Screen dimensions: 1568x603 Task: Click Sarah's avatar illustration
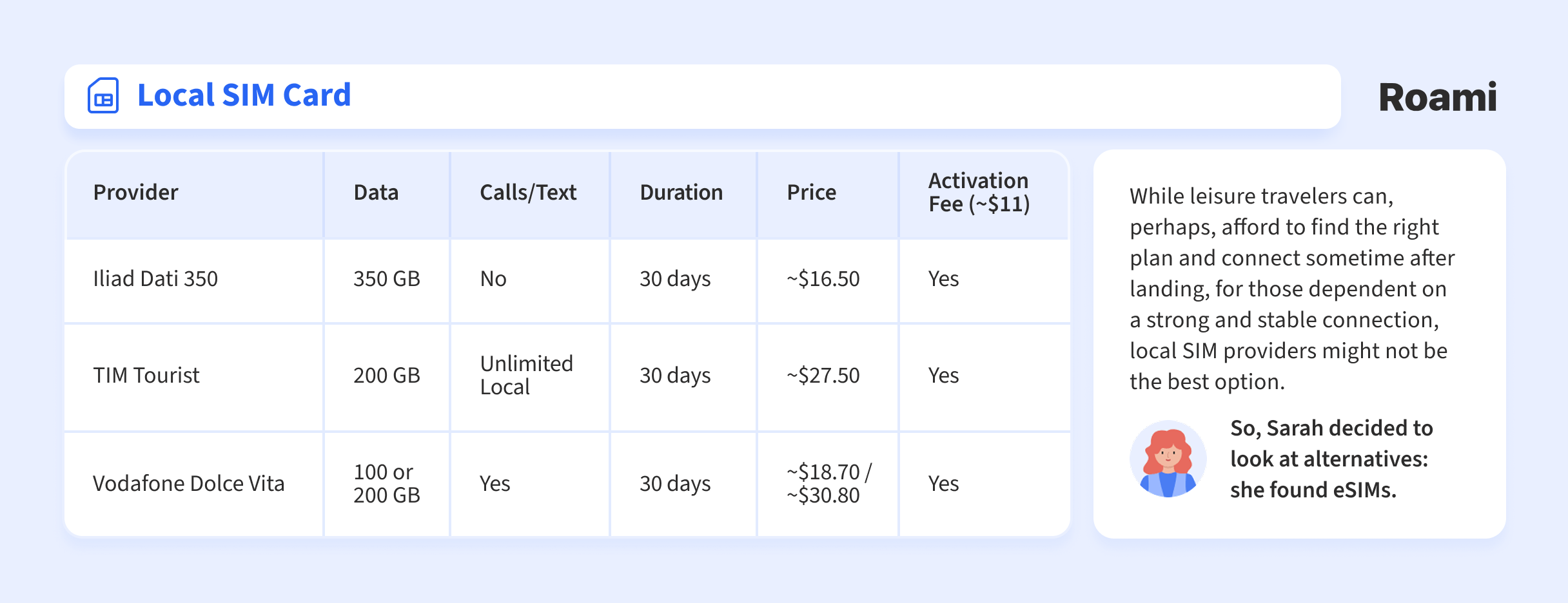click(1168, 459)
